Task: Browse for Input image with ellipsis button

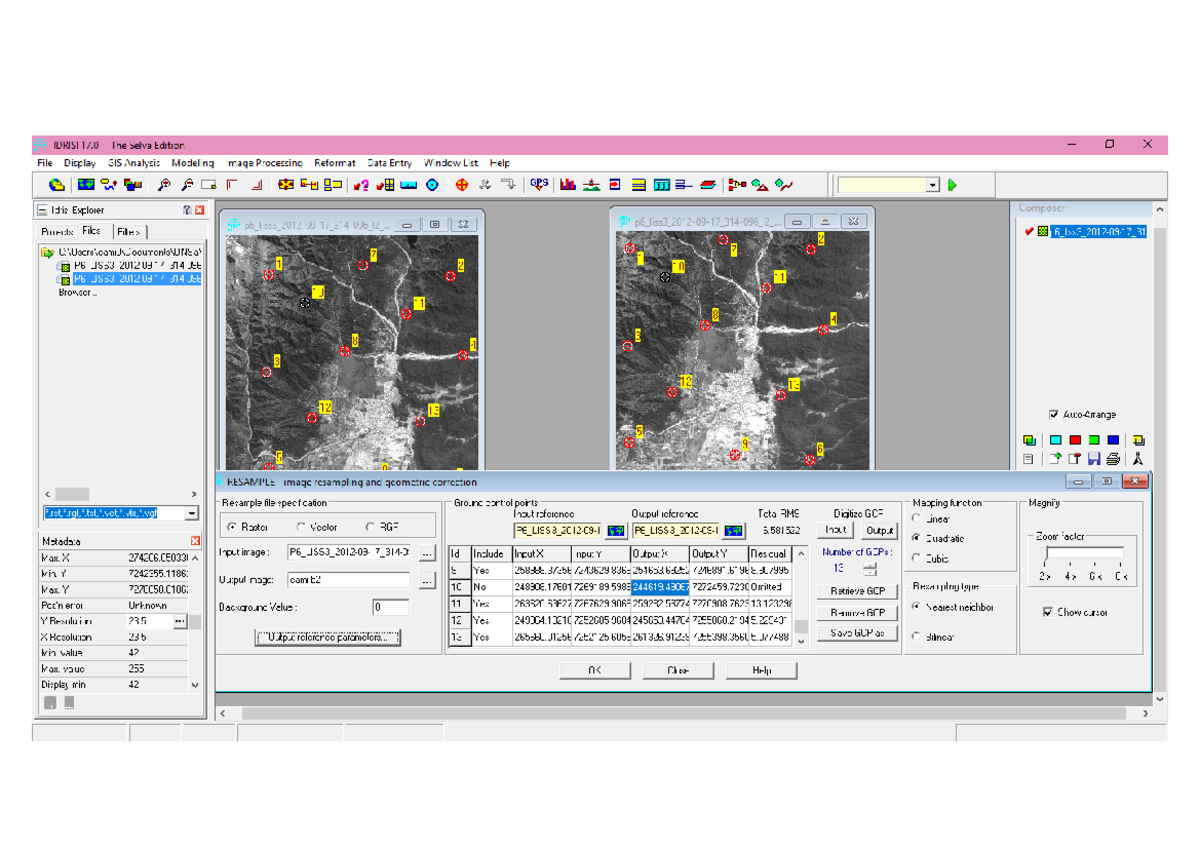Action: [428, 552]
